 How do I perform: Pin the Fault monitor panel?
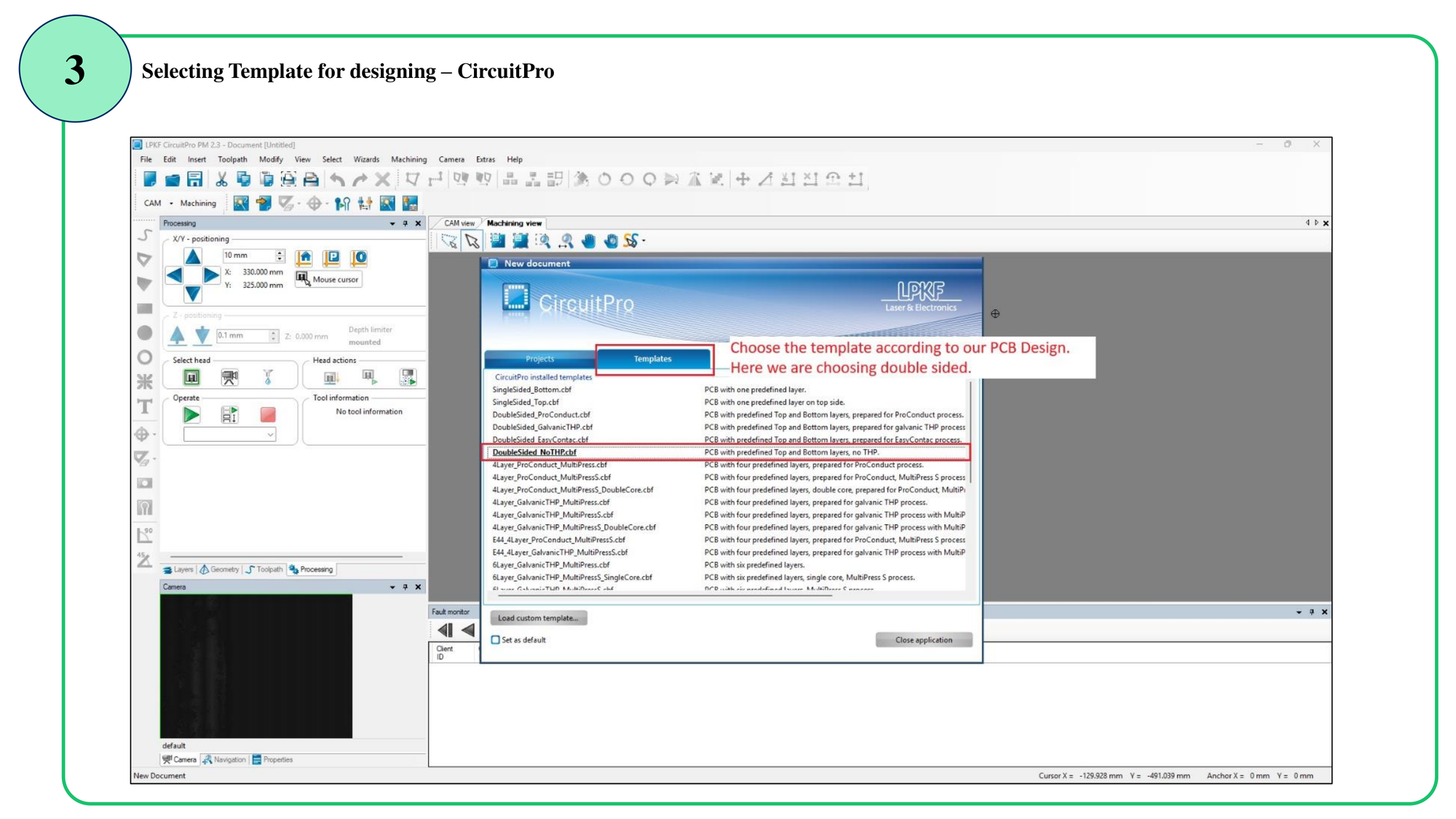[x=1312, y=612]
